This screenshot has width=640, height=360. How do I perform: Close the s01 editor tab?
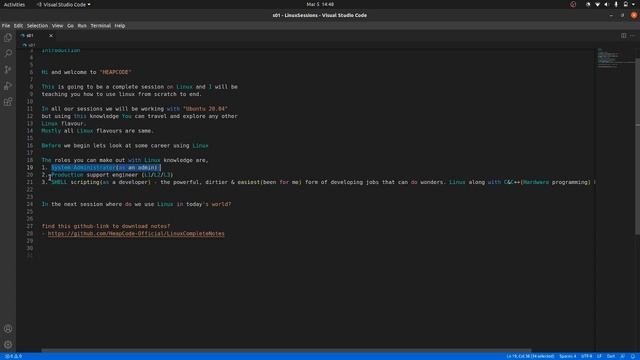51,36
